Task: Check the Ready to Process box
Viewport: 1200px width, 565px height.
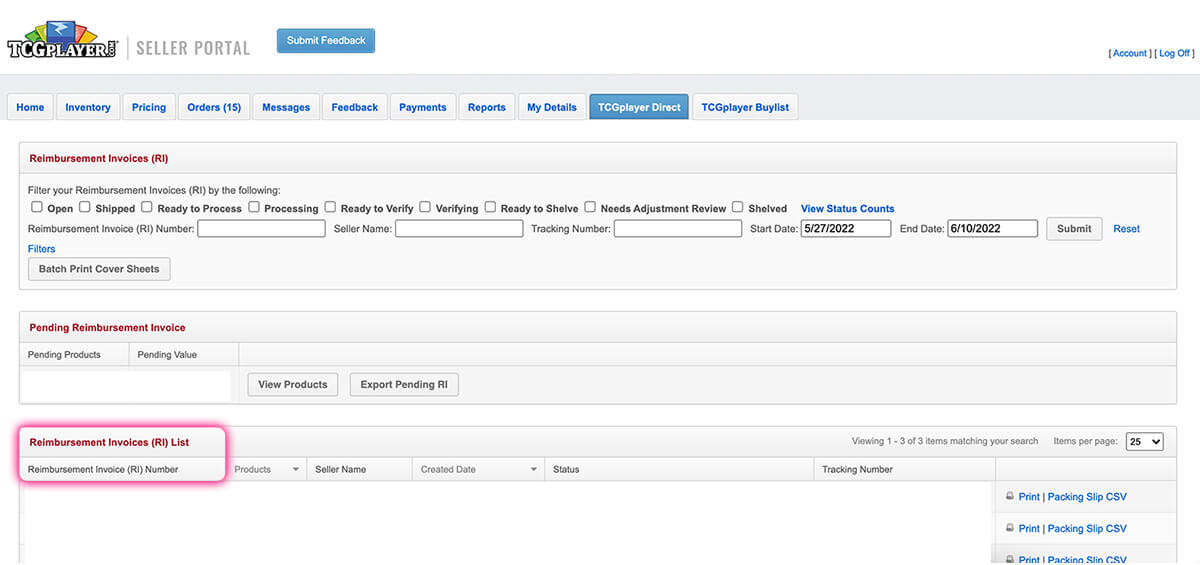Action: [x=147, y=208]
